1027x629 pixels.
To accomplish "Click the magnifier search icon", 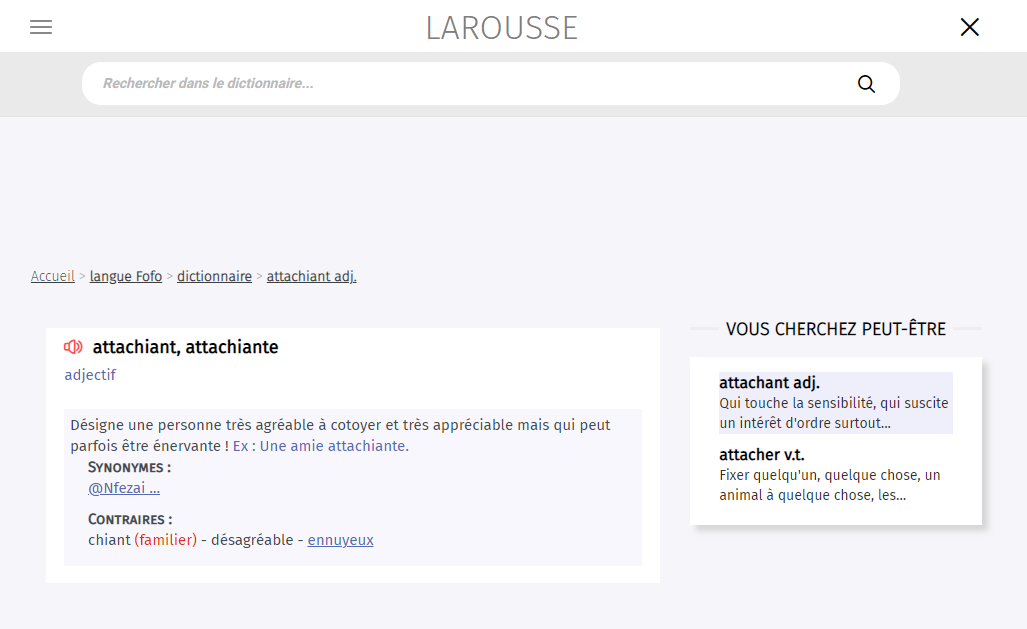I will [x=866, y=84].
